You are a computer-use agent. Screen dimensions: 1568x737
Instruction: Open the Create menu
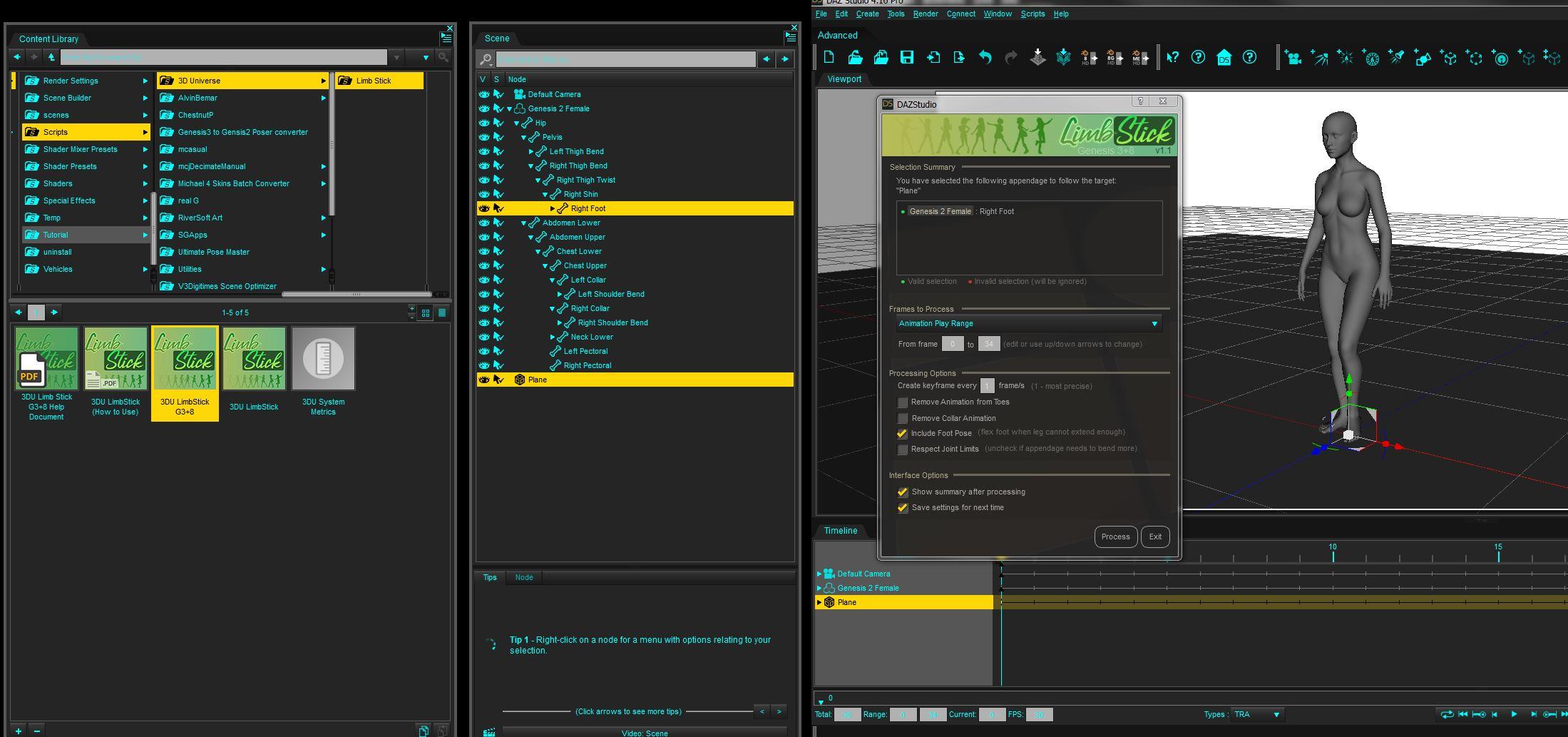click(867, 14)
